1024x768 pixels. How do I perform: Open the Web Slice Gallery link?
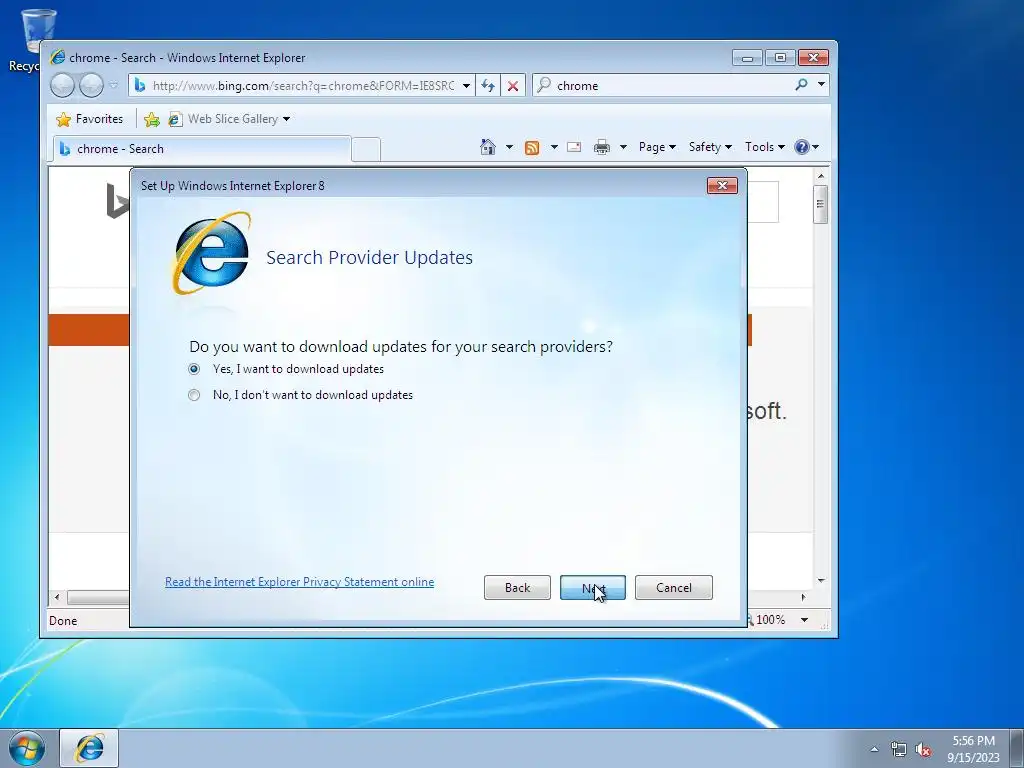[x=229, y=119]
